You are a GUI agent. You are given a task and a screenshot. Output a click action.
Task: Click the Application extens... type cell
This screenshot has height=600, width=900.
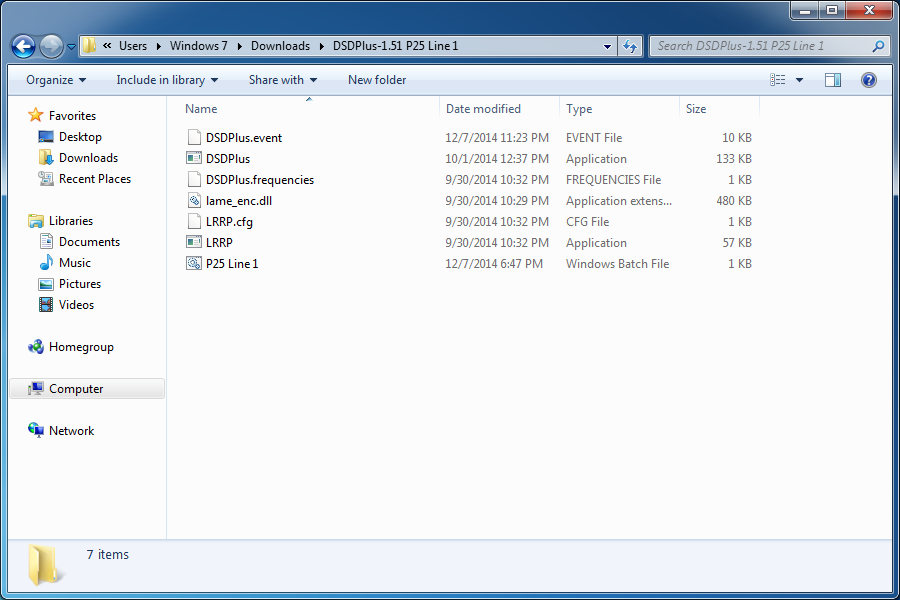[618, 201]
